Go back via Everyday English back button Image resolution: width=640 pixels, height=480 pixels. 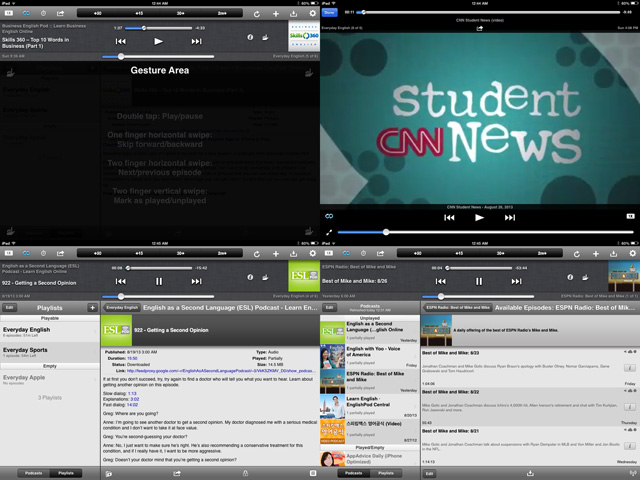[x=122, y=308]
